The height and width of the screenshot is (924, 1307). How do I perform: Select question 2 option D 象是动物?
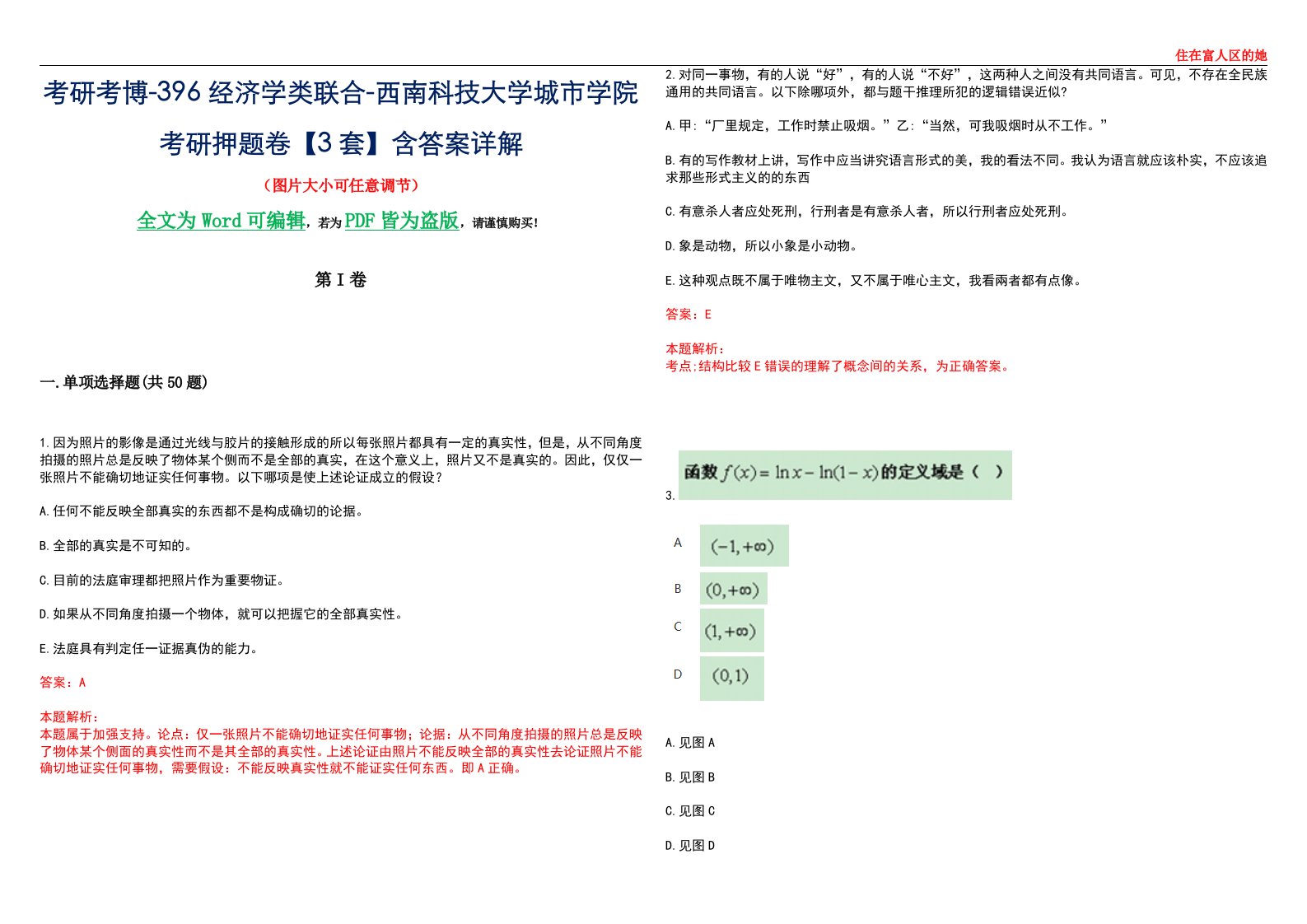[x=761, y=246]
